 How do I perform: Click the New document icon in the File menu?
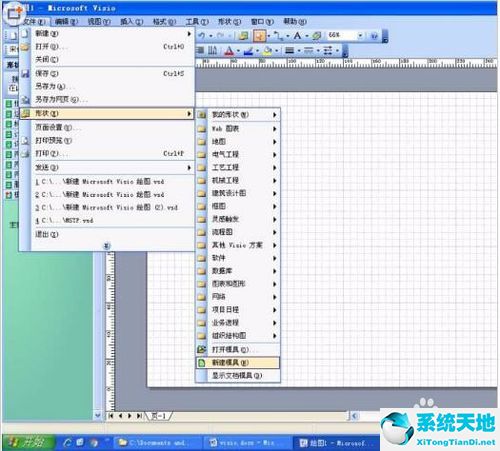coord(25,33)
